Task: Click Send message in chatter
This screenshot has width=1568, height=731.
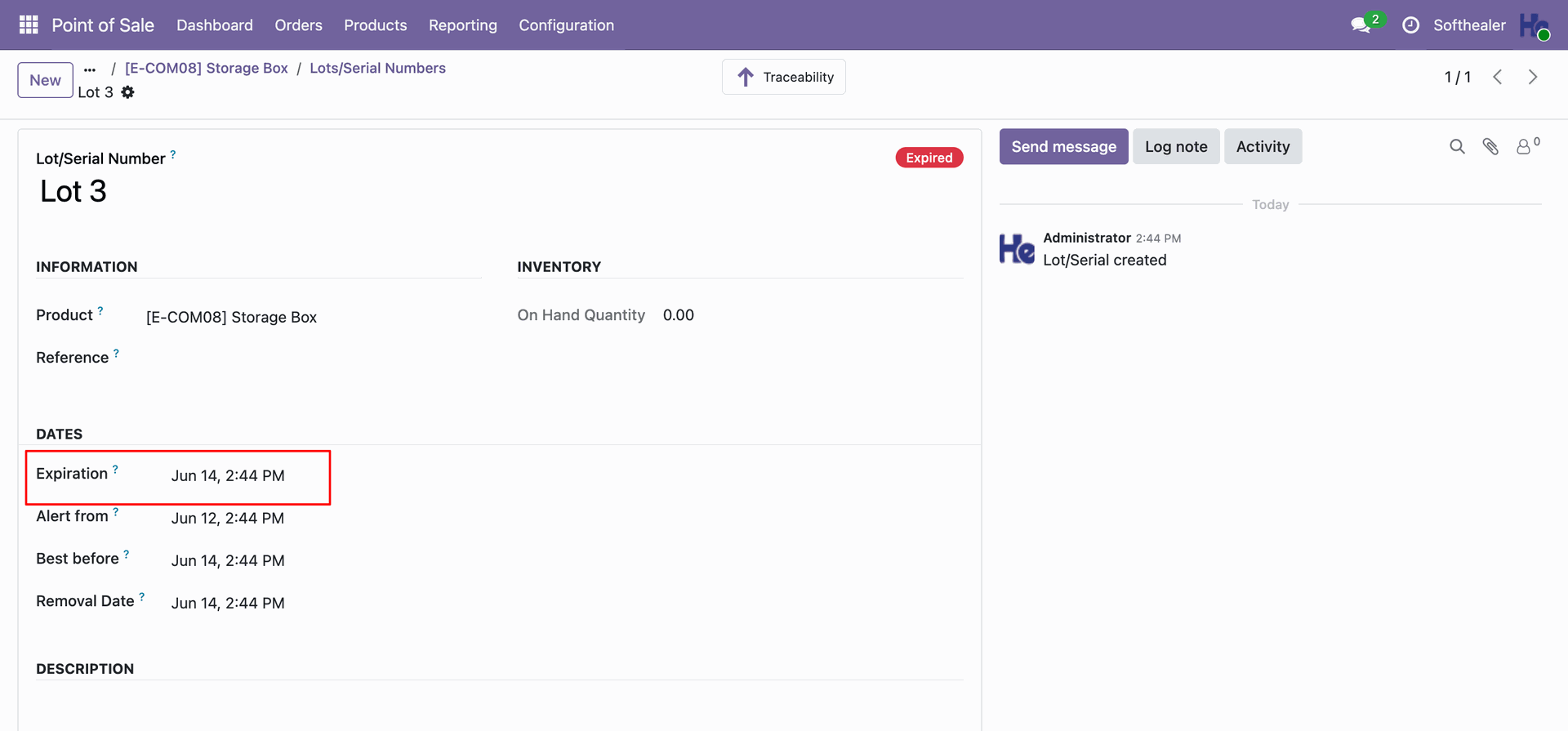Action: point(1064,146)
